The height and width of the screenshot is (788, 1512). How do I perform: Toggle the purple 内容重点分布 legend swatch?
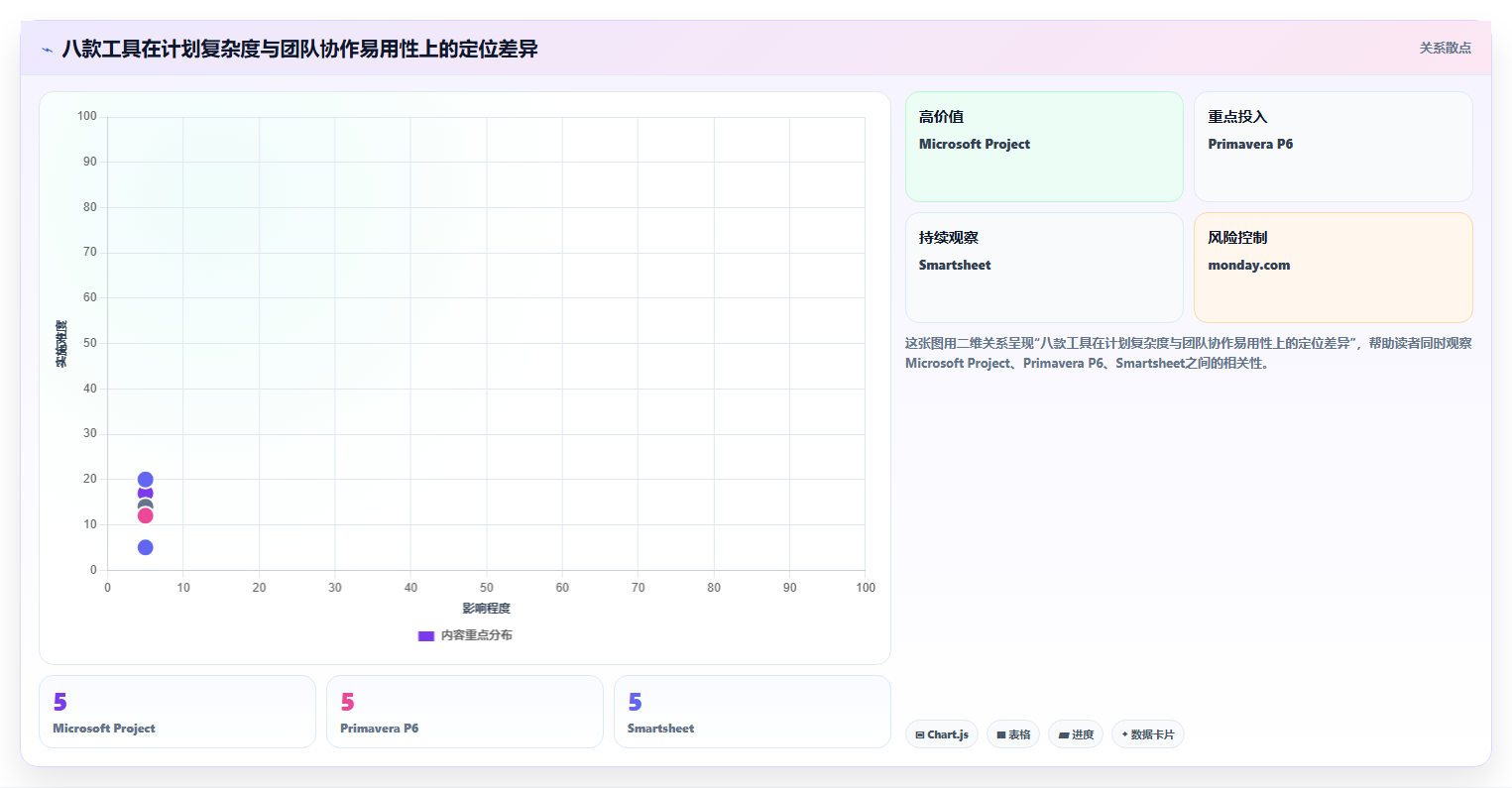coord(426,635)
